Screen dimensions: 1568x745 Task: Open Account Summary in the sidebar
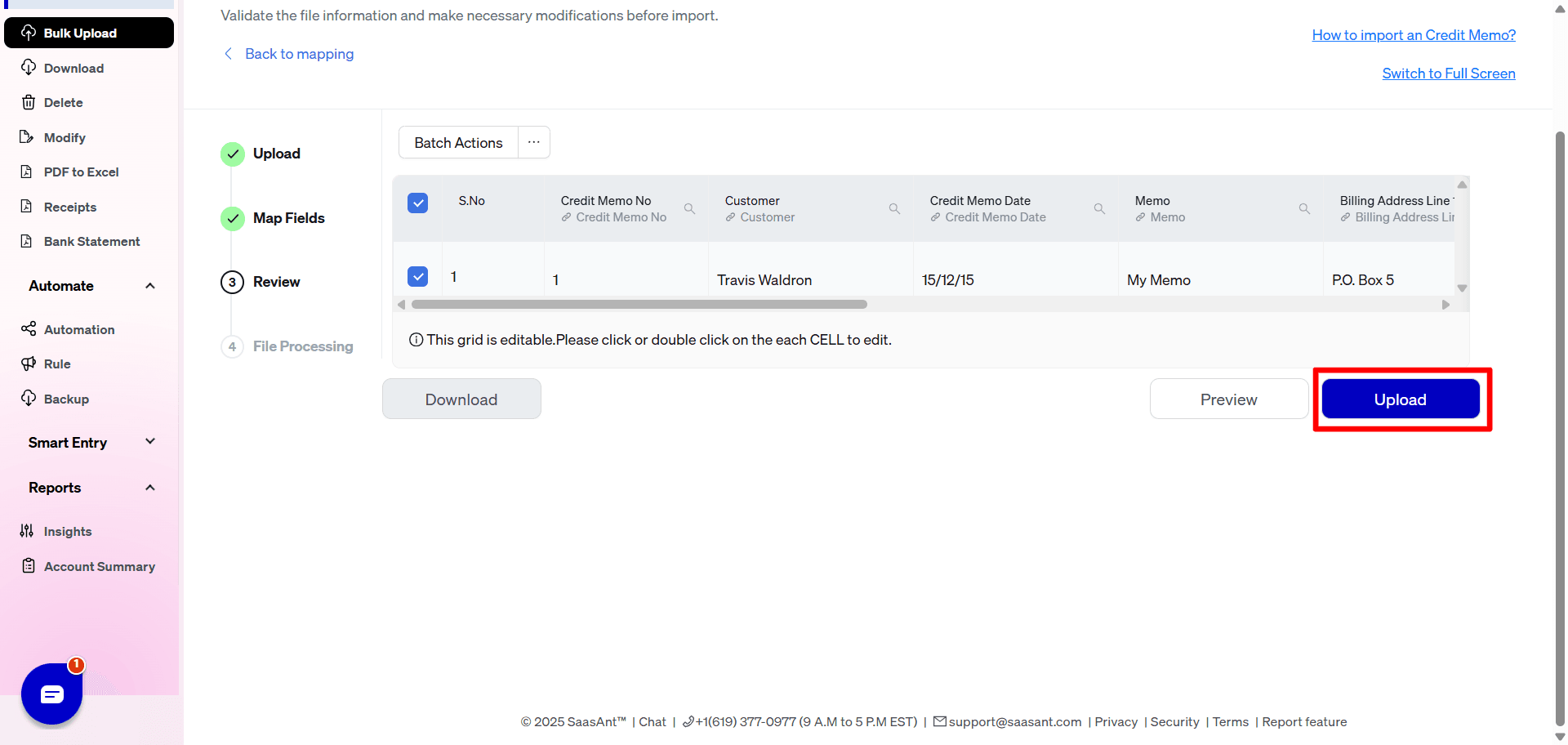[x=99, y=566]
